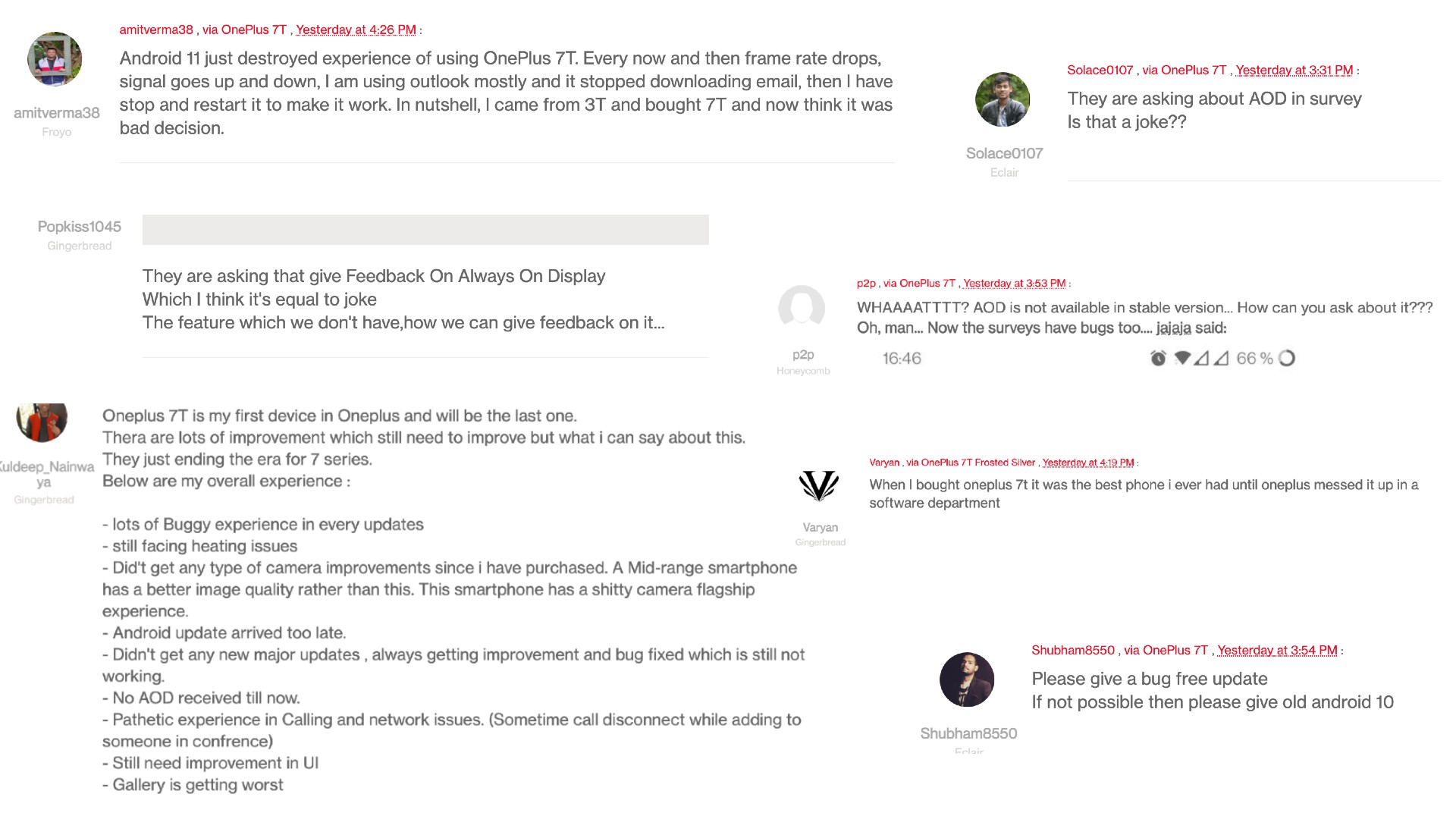1456x819 pixels.
Task: Click the "Yesterday at 4:19 PM" timestamp
Action: [x=1087, y=463]
